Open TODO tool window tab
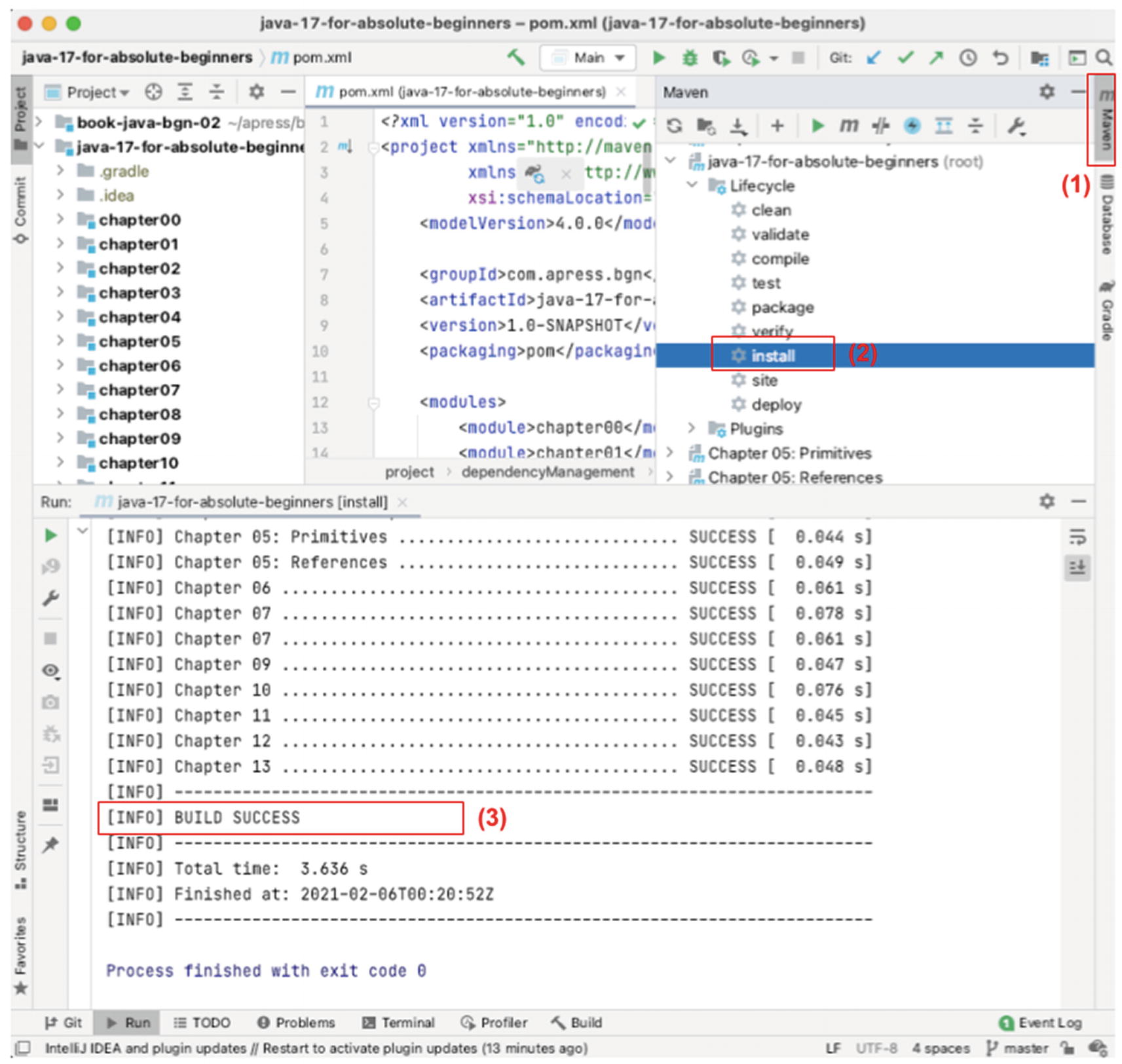Screen dimensions: 1122x1064 click(x=202, y=1023)
